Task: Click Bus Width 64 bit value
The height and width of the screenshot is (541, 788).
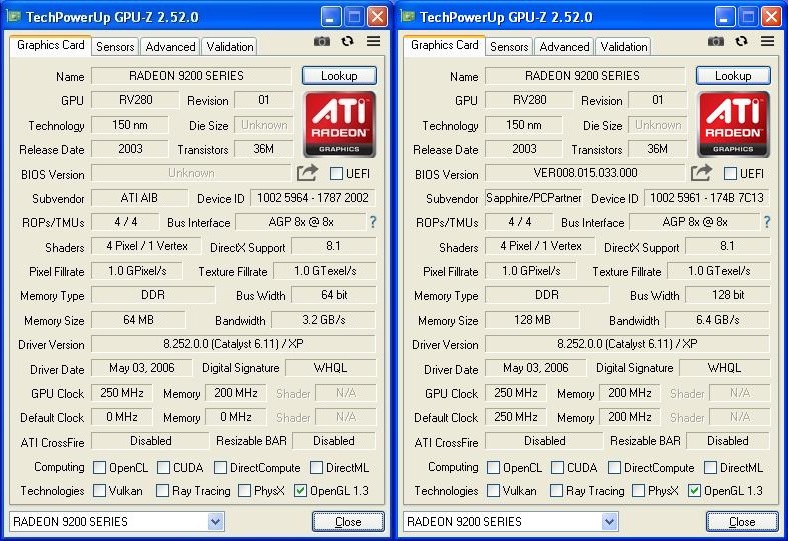Action: 334,295
